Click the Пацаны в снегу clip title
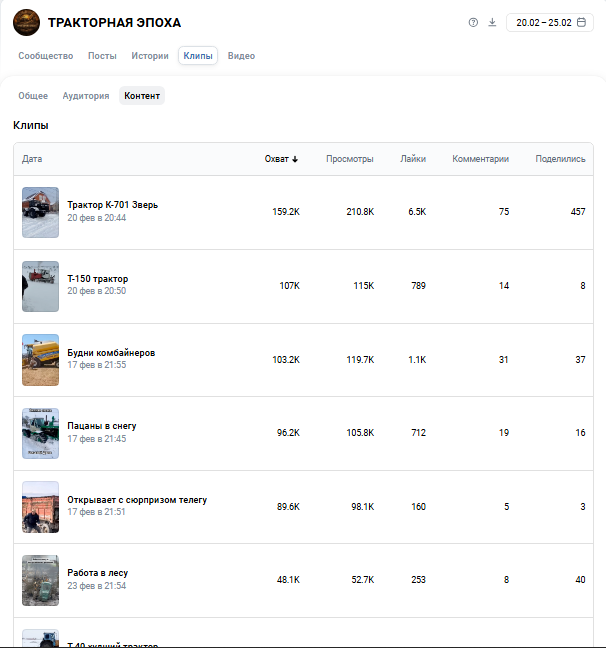This screenshot has height=648, width=606. [x=102, y=426]
